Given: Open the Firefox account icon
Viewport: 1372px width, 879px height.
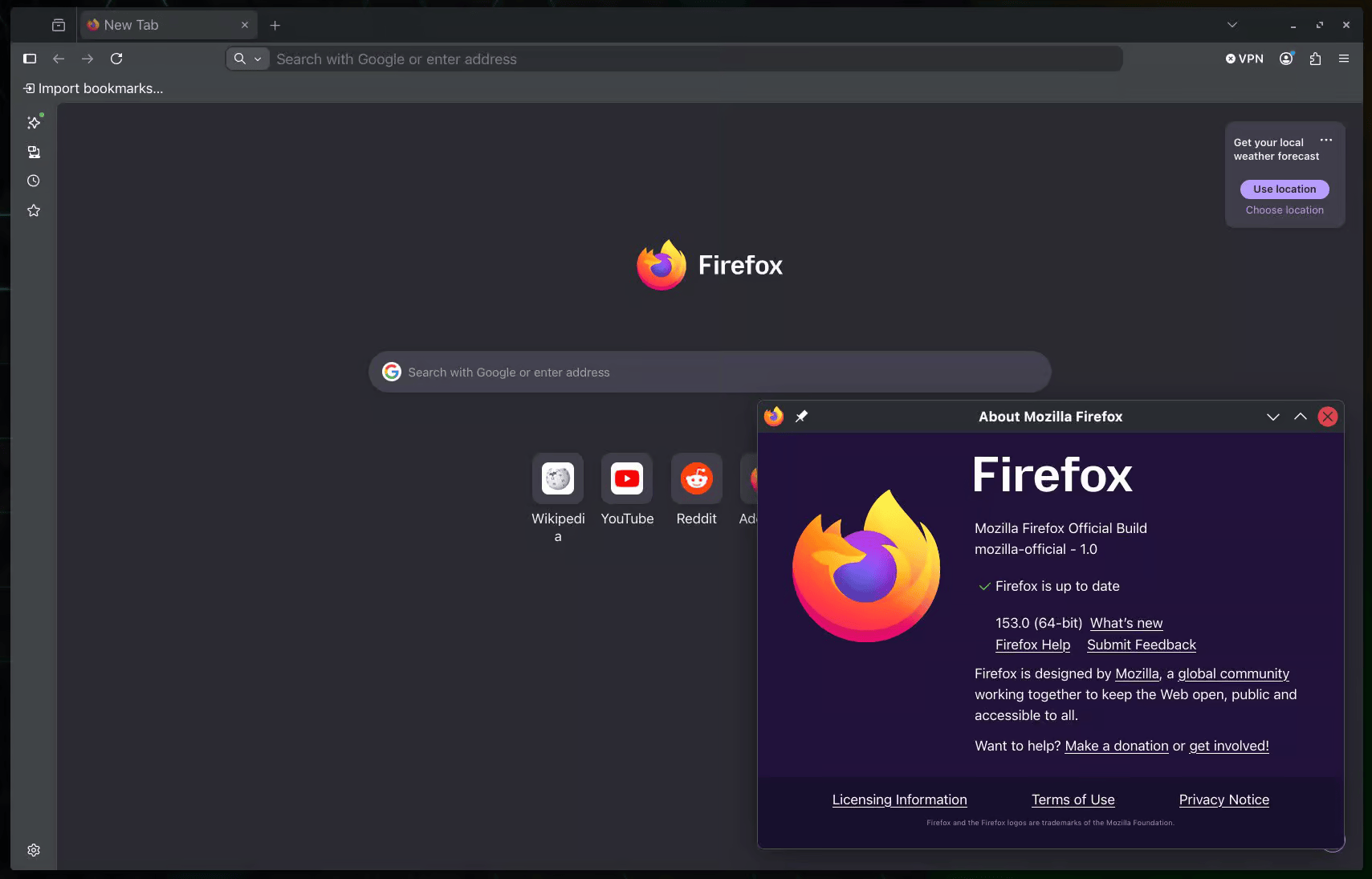Looking at the screenshot, I should click(x=1286, y=59).
